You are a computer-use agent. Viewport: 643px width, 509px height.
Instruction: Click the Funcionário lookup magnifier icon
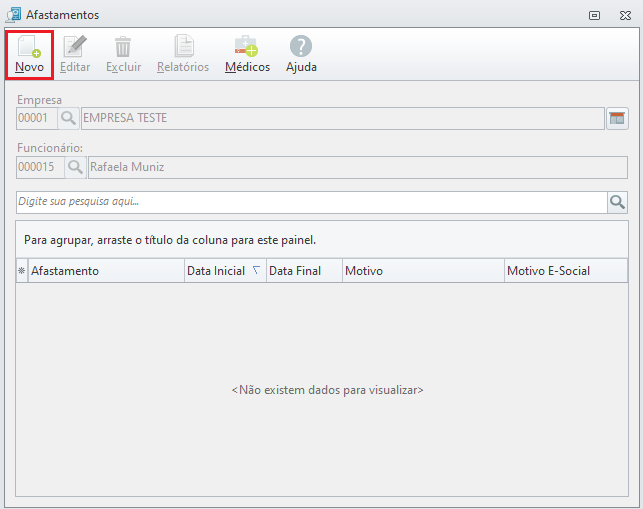point(75,167)
